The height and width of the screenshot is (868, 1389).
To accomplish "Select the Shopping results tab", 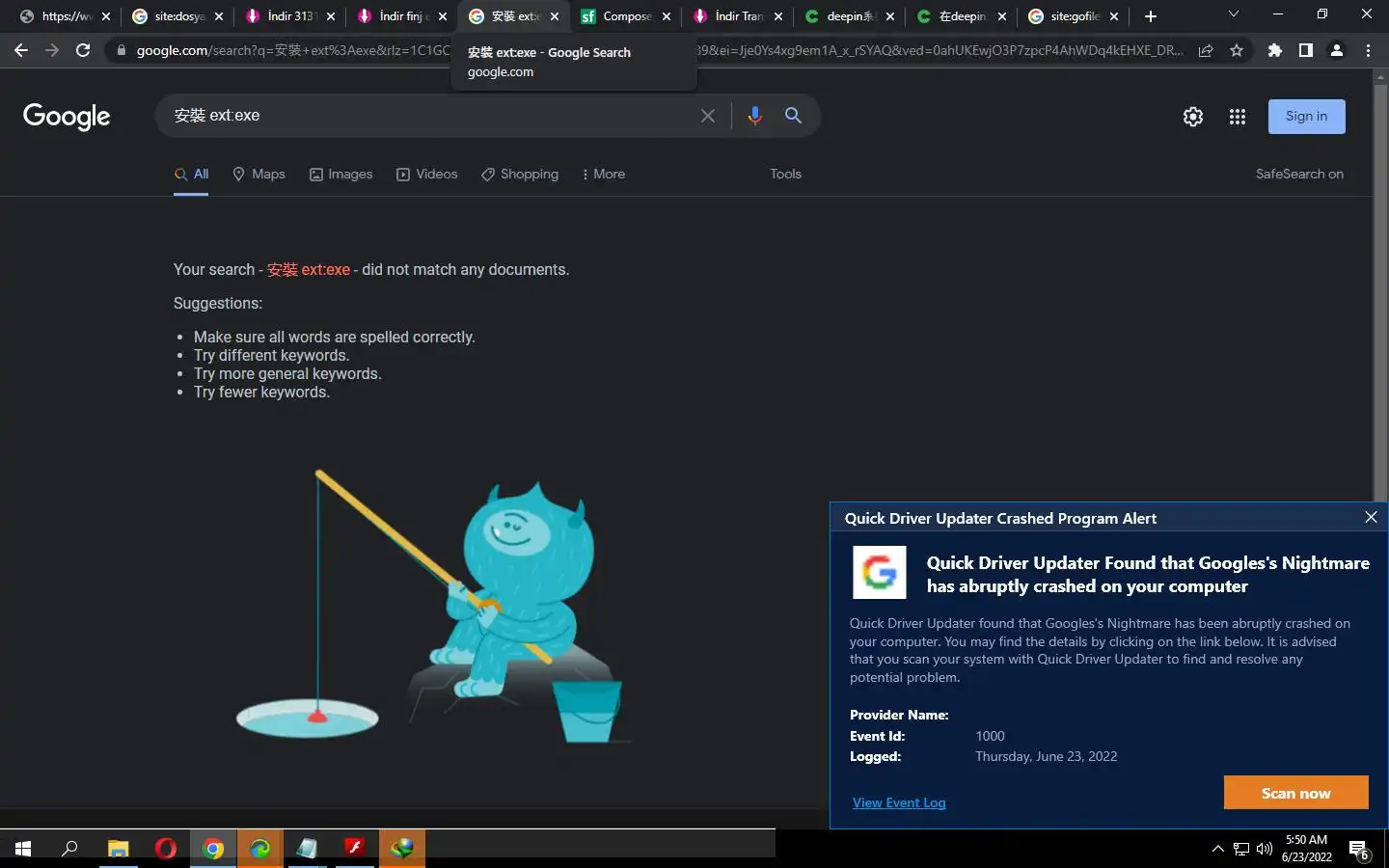I will 520,175.
